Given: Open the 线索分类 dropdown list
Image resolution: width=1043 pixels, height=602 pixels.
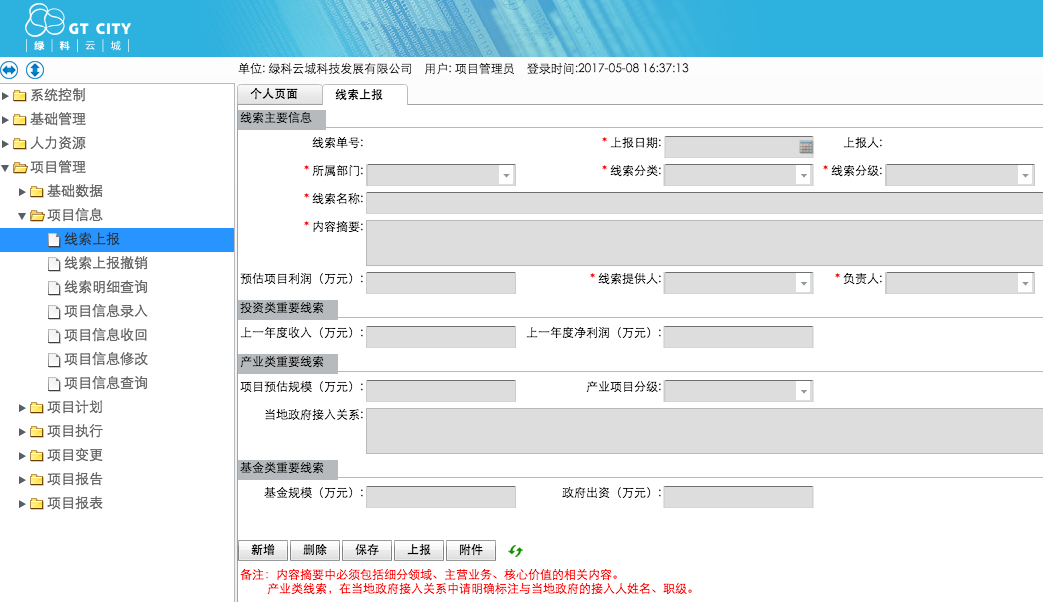Looking at the screenshot, I should pos(803,175).
